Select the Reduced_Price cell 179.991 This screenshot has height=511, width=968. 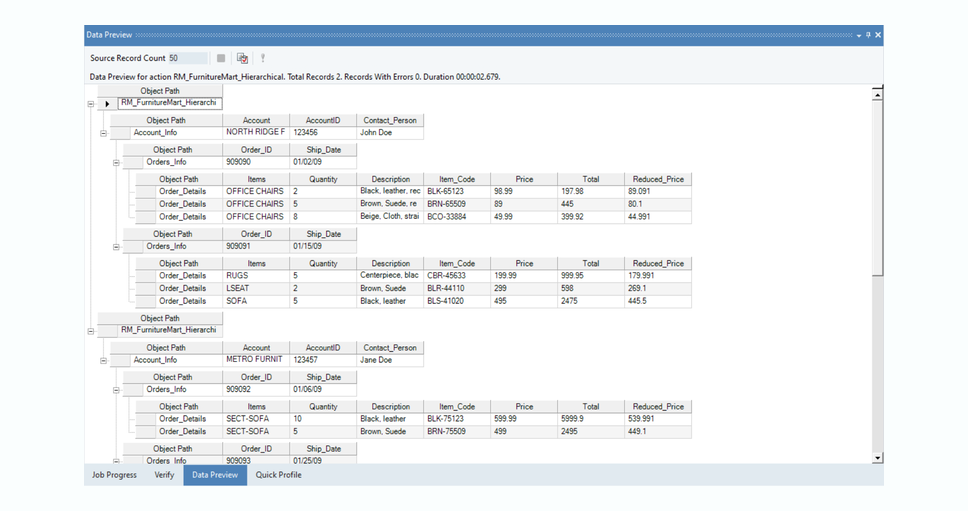click(658, 276)
